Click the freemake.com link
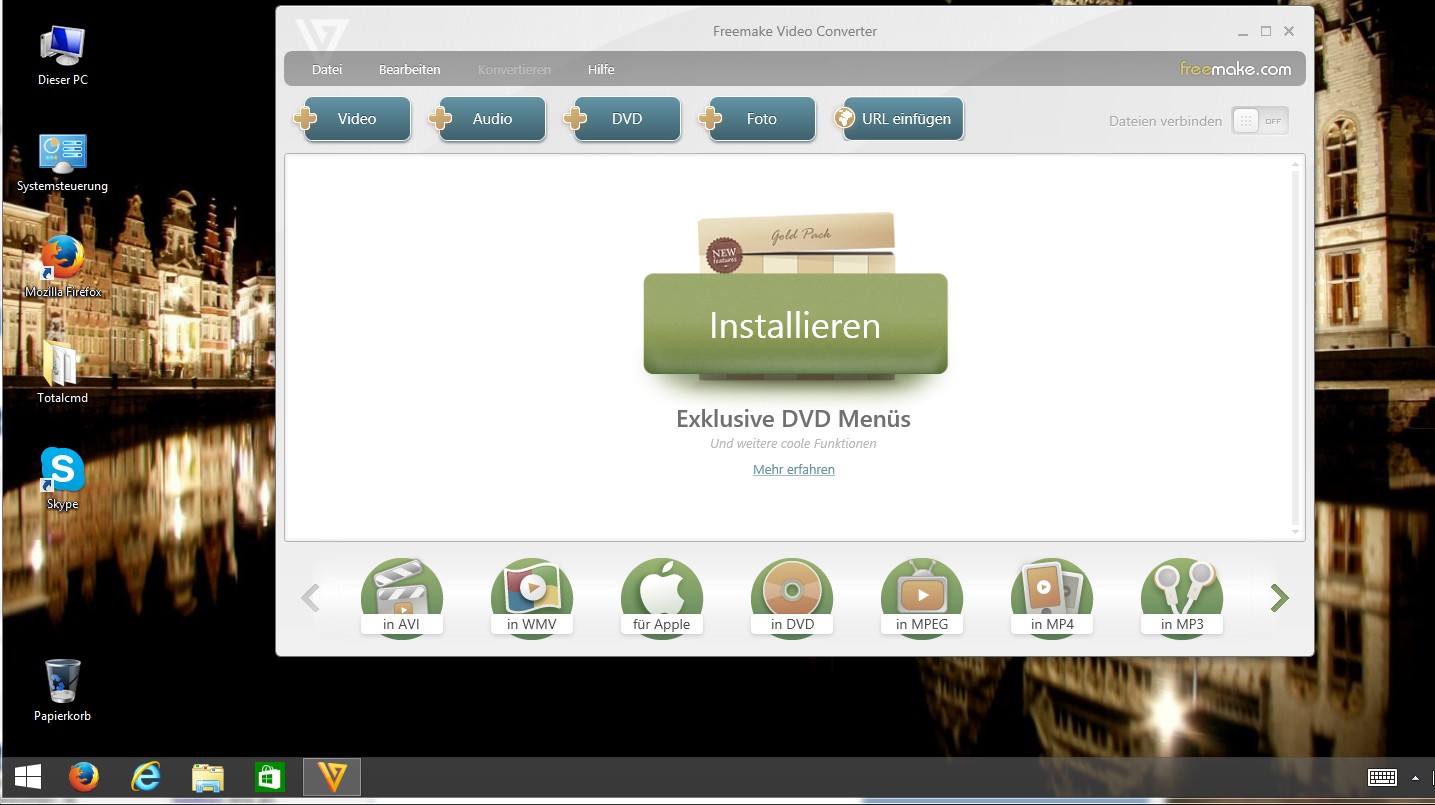The image size is (1435, 805). click(x=1235, y=69)
